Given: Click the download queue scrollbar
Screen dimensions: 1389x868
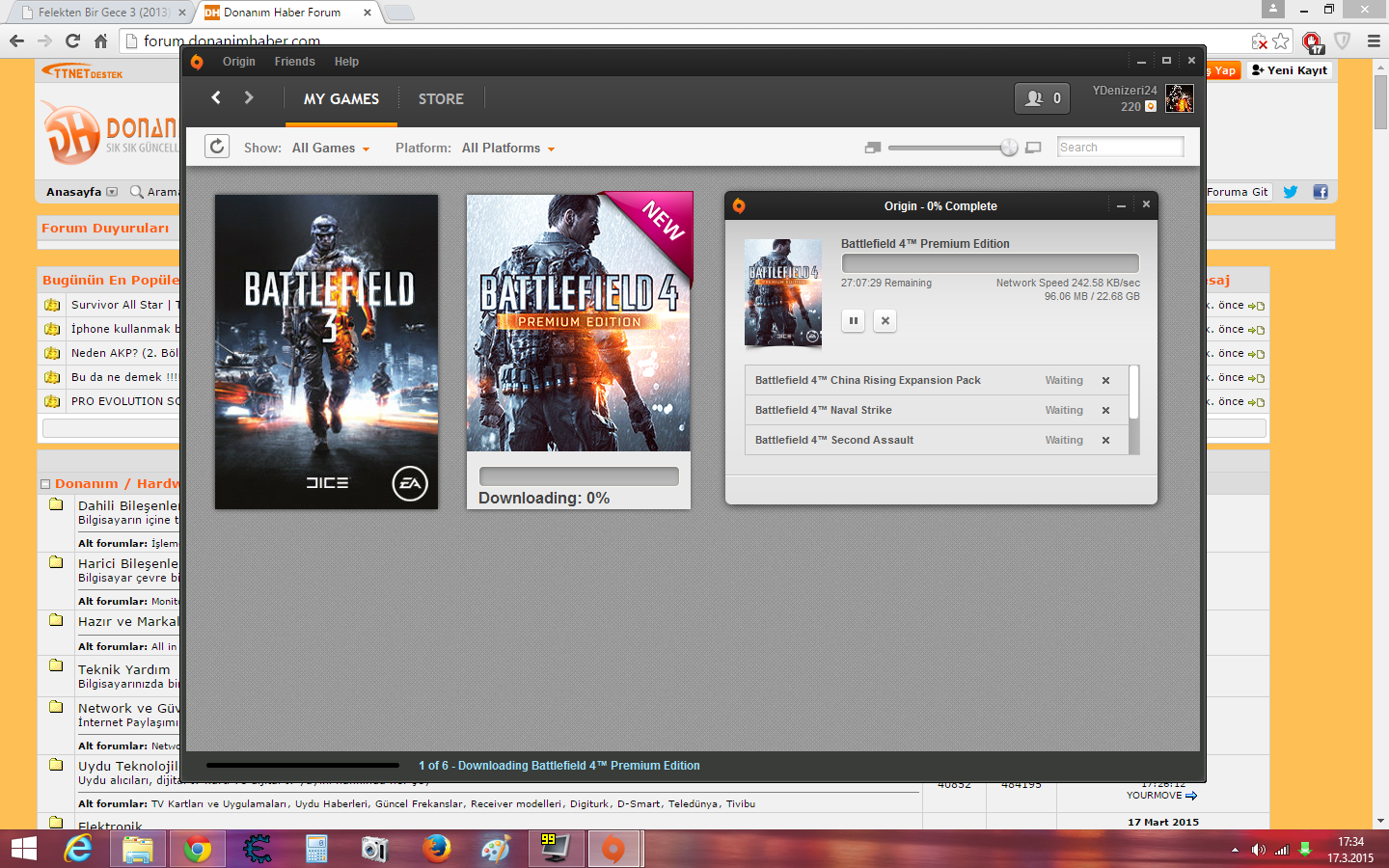Looking at the screenshot, I should [1134, 393].
